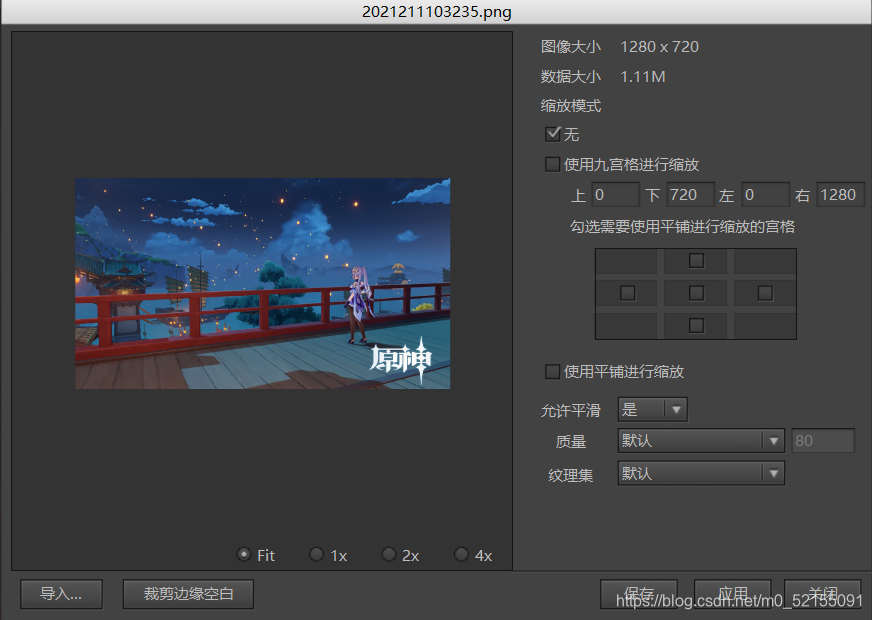872x620 pixels.
Task: Tick the middle-left grid cell checkbox
Action: [627, 293]
